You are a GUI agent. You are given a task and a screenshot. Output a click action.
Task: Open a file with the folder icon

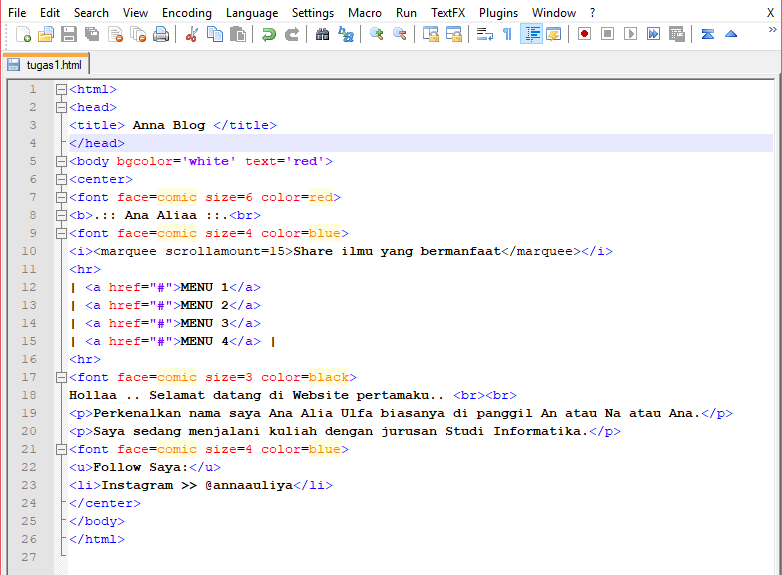tap(45, 34)
